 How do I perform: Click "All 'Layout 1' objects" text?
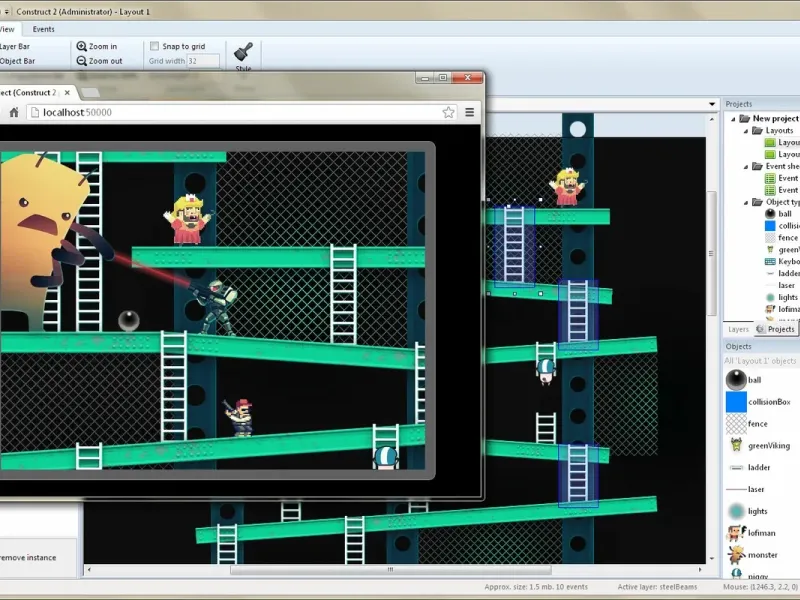(x=760, y=361)
